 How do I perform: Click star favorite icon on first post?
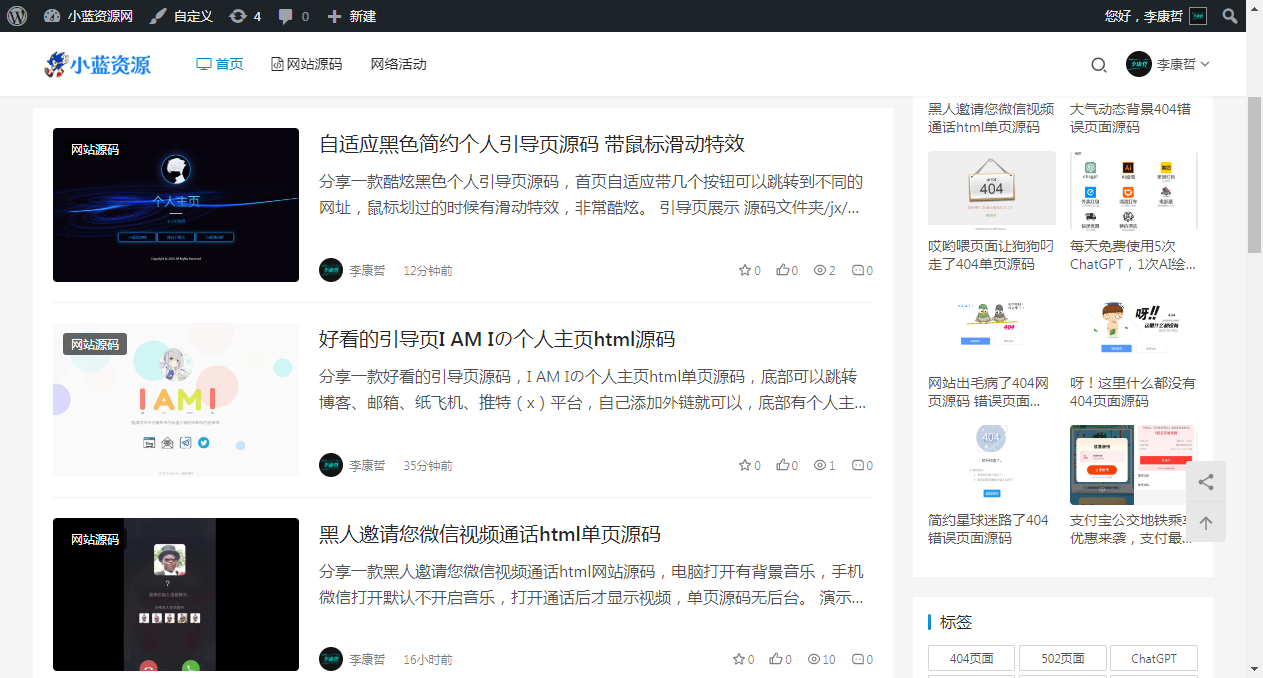click(744, 270)
